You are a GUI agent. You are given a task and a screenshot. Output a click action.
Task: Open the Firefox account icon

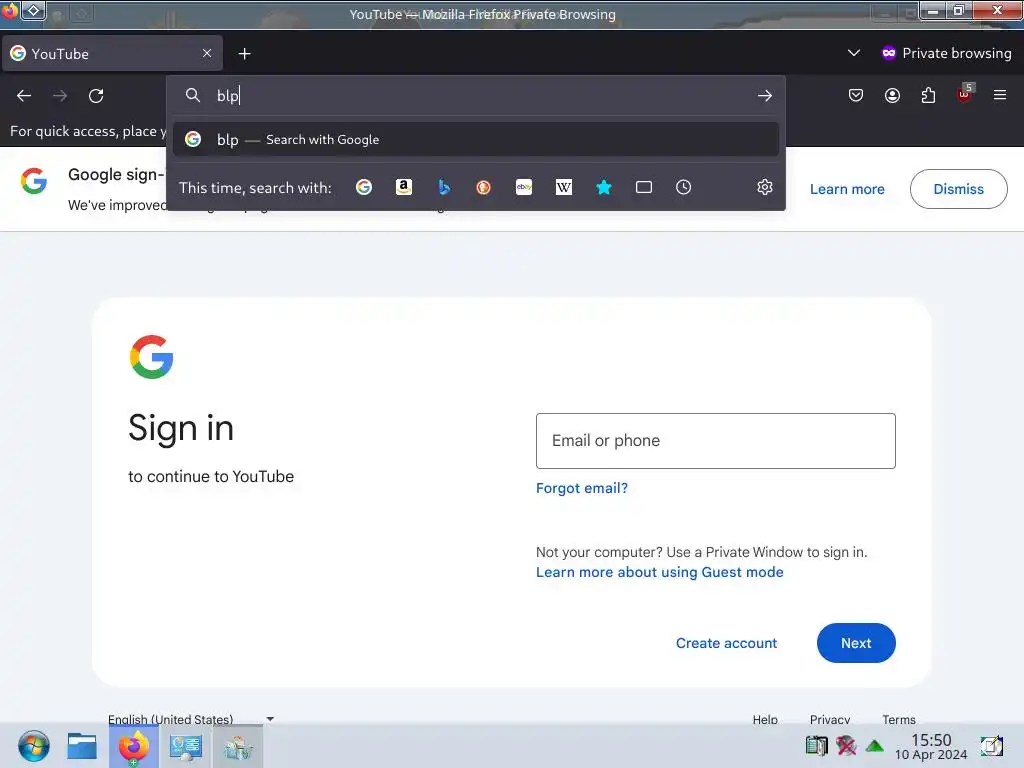tap(892, 96)
